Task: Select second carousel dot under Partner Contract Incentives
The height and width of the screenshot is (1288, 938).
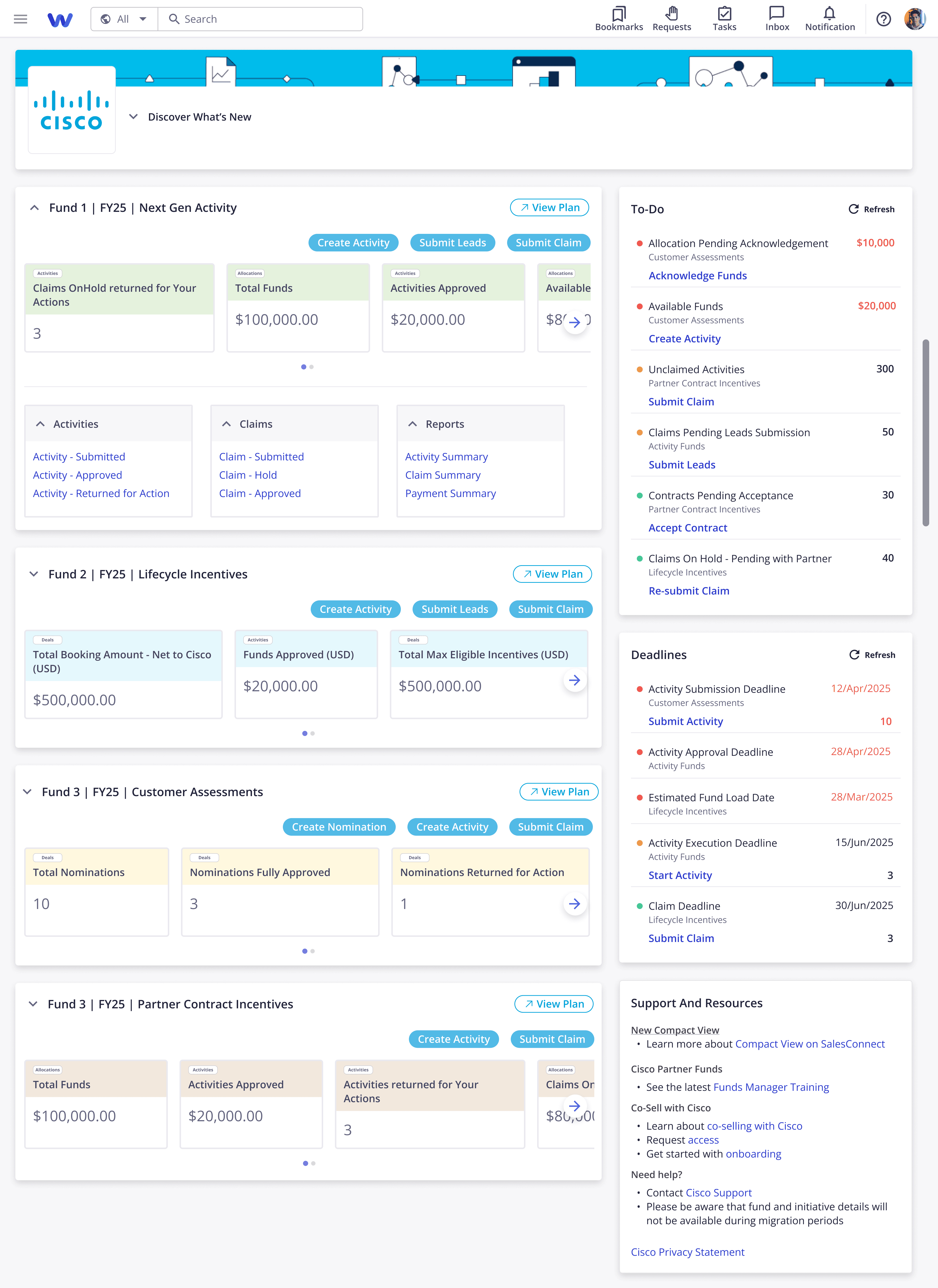Action: click(x=313, y=1164)
